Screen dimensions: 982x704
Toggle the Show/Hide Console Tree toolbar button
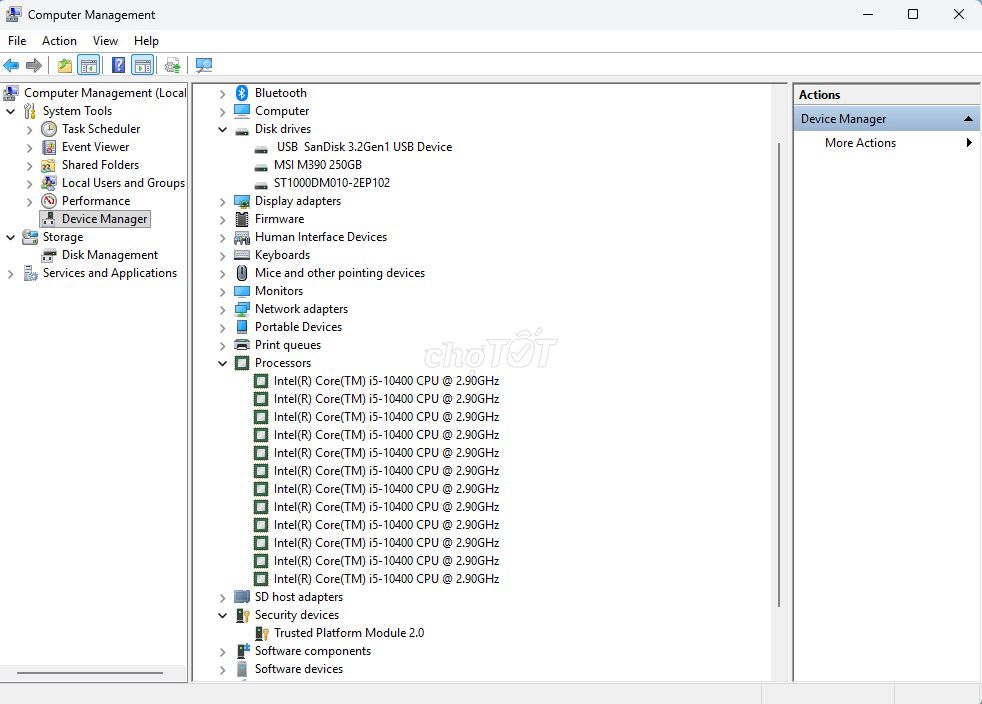[89, 66]
